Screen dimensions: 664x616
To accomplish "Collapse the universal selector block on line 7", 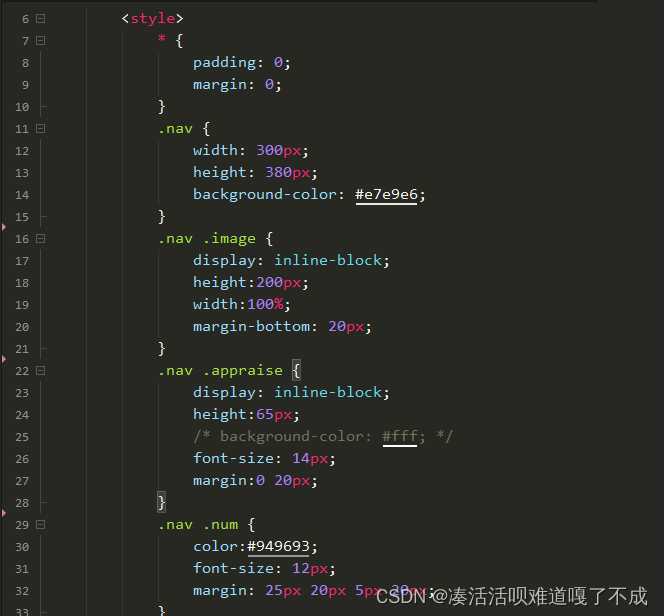I will pyautogui.click(x=41, y=41).
